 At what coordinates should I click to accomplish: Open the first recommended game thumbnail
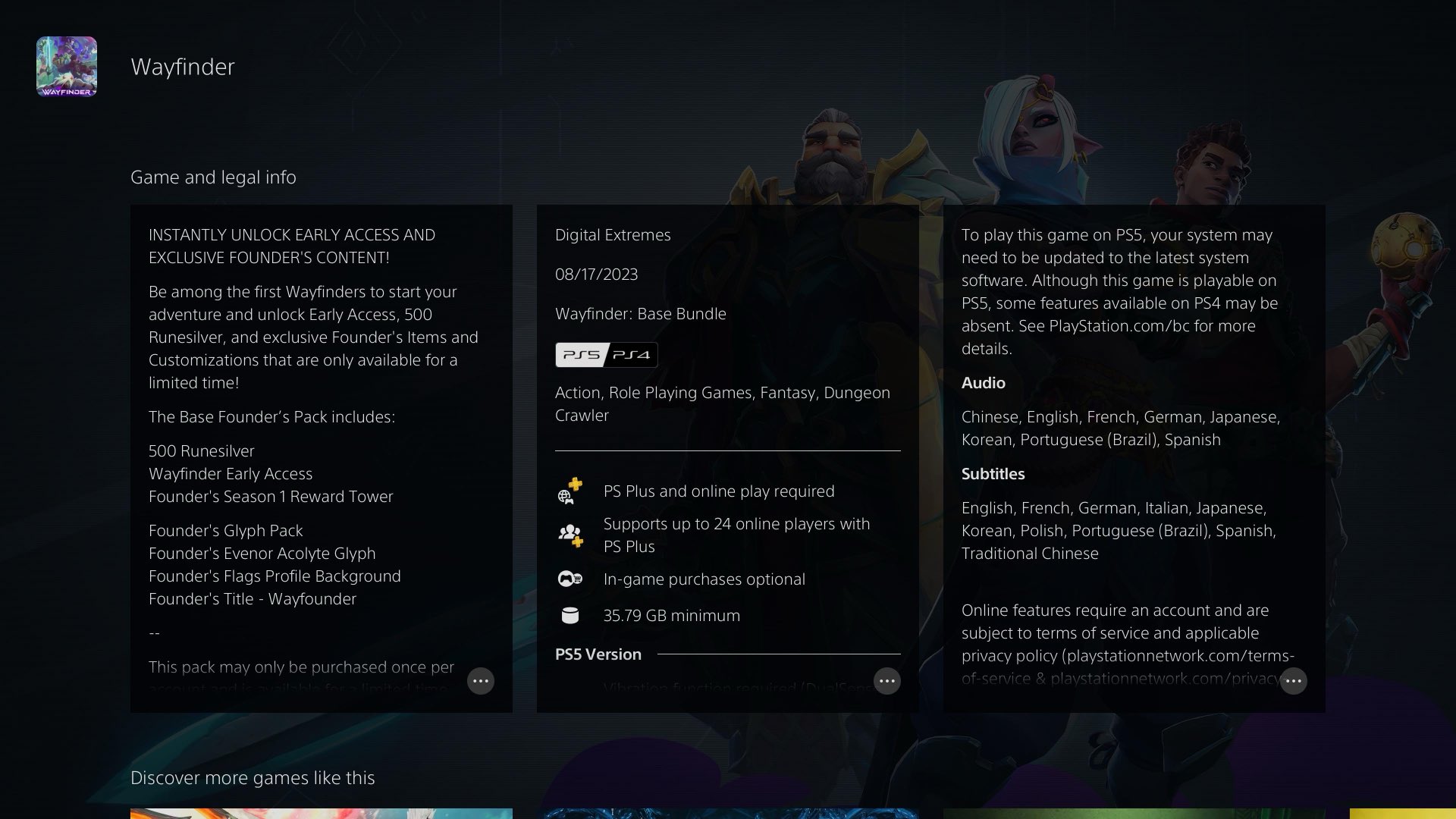tap(322, 814)
